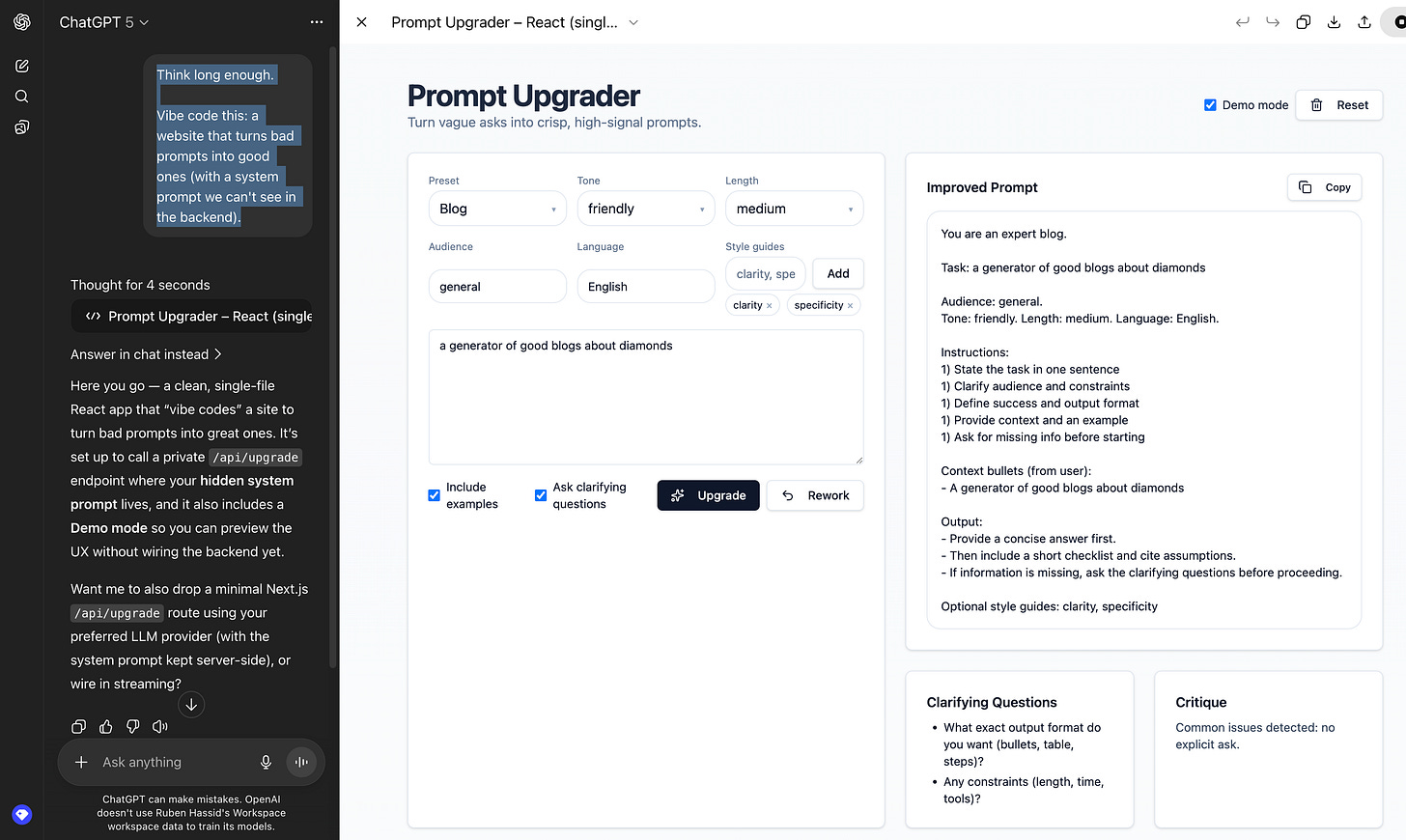This screenshot has height=840, width=1406.
Task: Click the ChatGPT logo icon in sidebar
Action: point(21,22)
